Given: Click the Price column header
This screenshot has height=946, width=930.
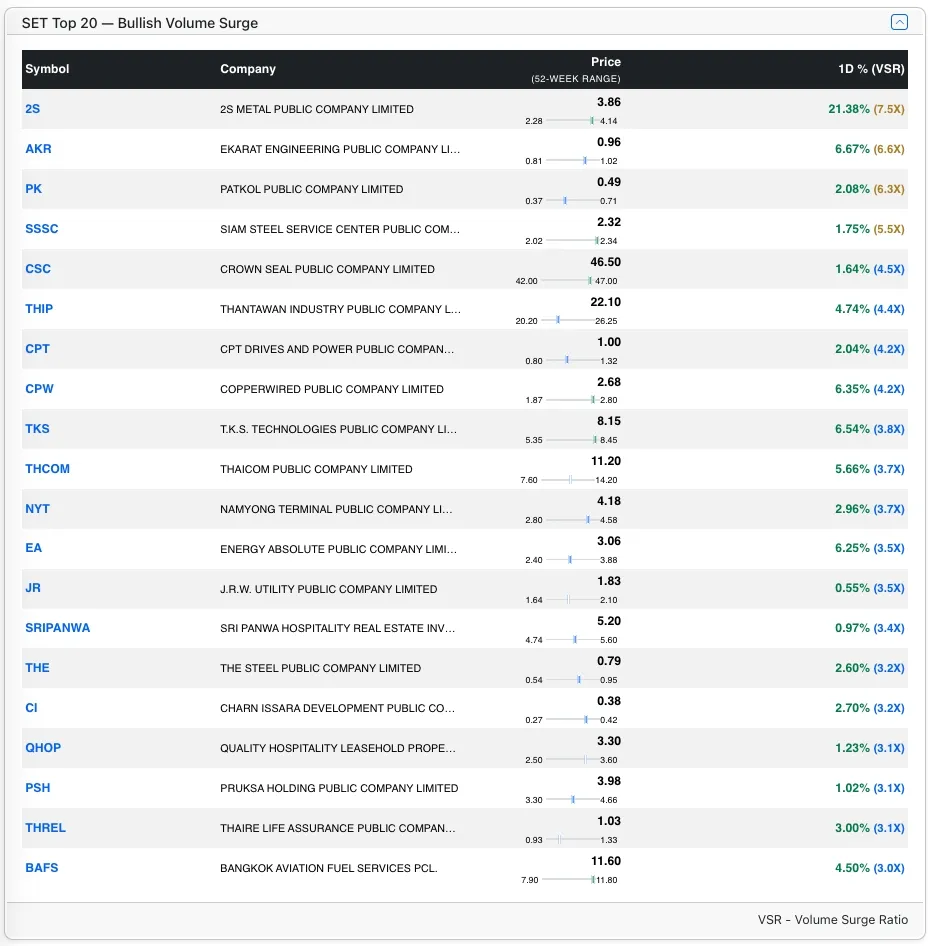Looking at the screenshot, I should (x=606, y=62).
